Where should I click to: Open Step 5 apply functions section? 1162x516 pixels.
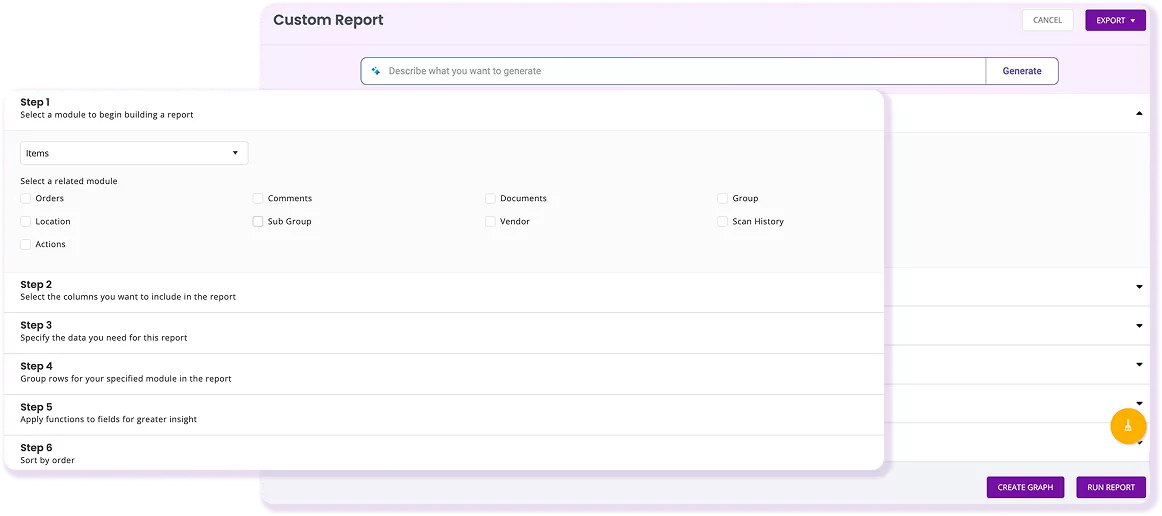pyautogui.click(x=444, y=414)
